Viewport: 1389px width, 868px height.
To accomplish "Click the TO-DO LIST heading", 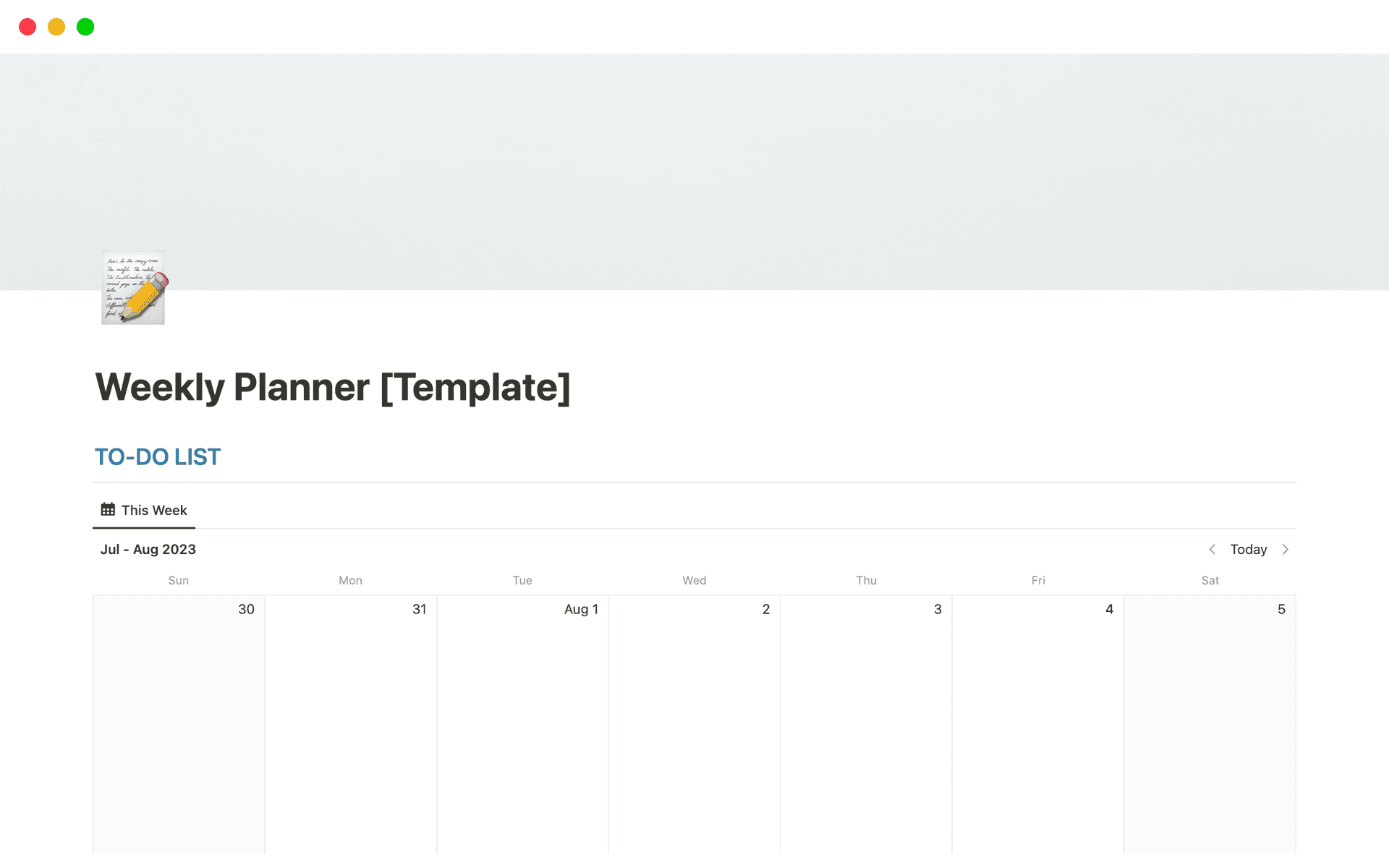I will pos(157,456).
